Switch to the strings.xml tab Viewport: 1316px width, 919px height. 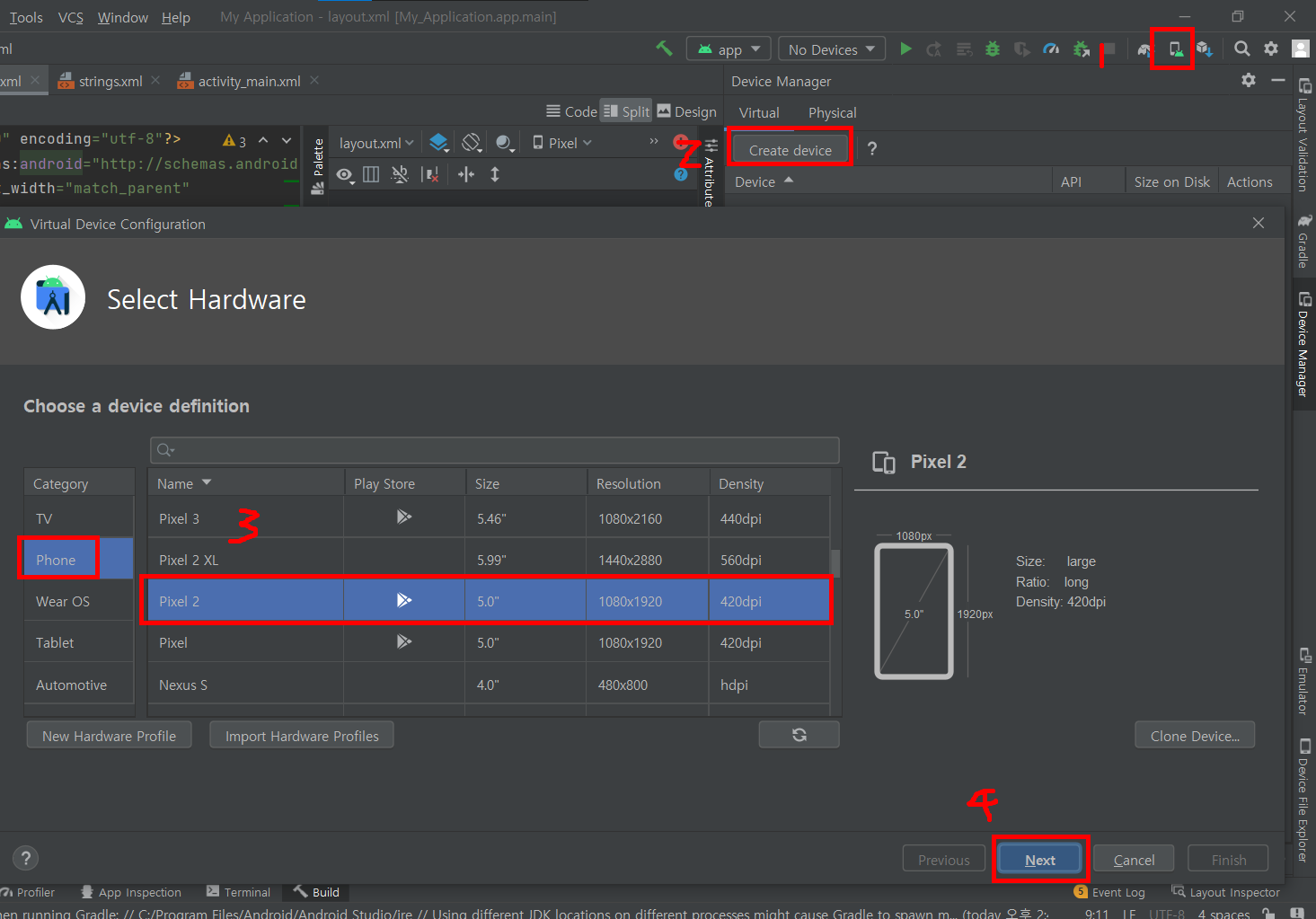coord(110,81)
